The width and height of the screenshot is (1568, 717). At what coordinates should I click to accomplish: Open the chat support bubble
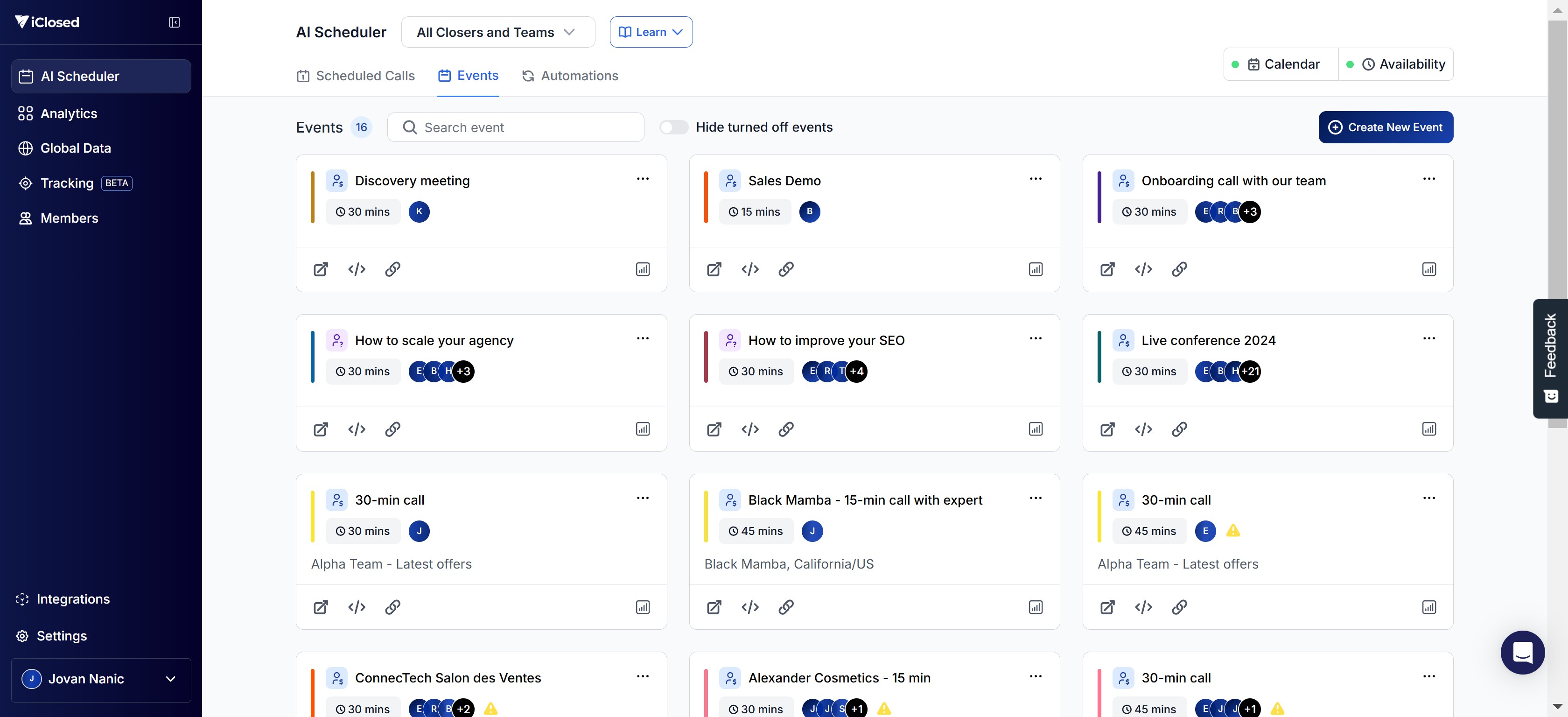pyautogui.click(x=1522, y=653)
